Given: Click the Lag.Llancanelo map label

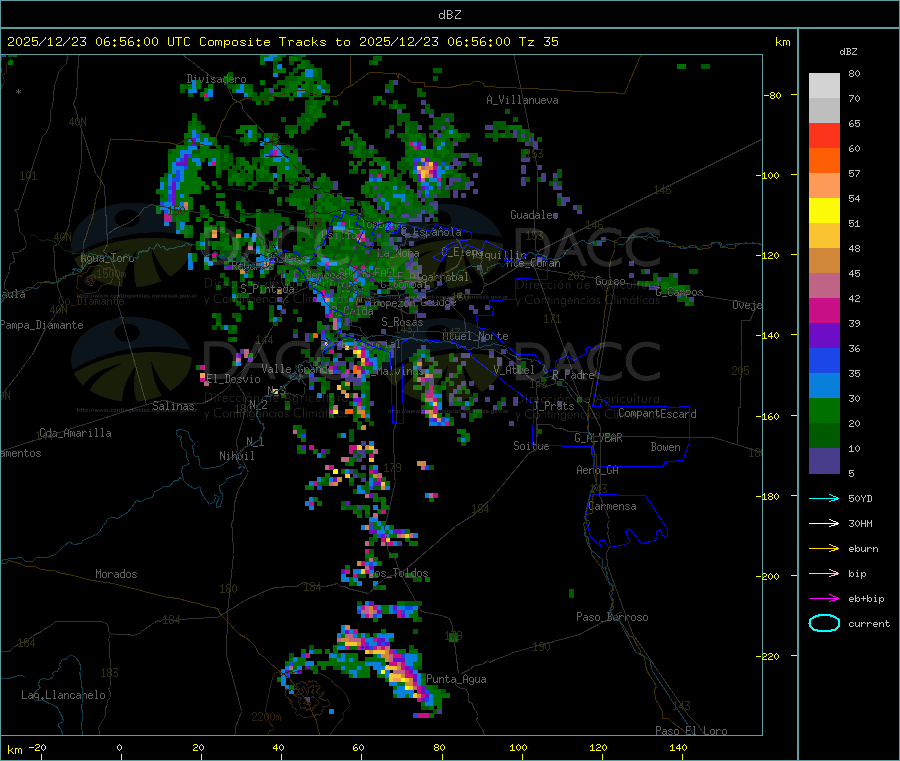Looking at the screenshot, I should tap(63, 695).
